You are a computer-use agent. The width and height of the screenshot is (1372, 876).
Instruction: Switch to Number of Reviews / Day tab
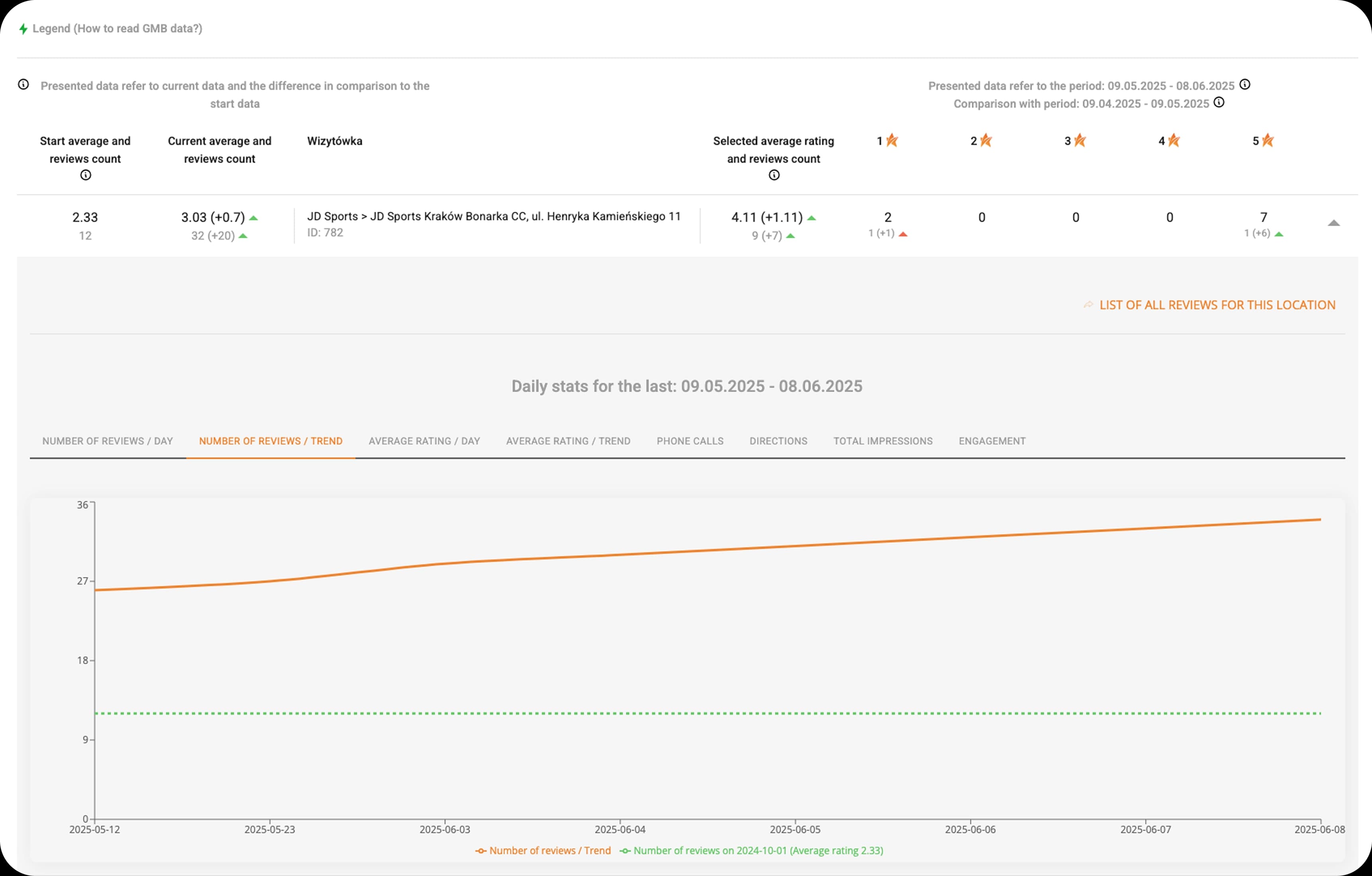point(108,441)
